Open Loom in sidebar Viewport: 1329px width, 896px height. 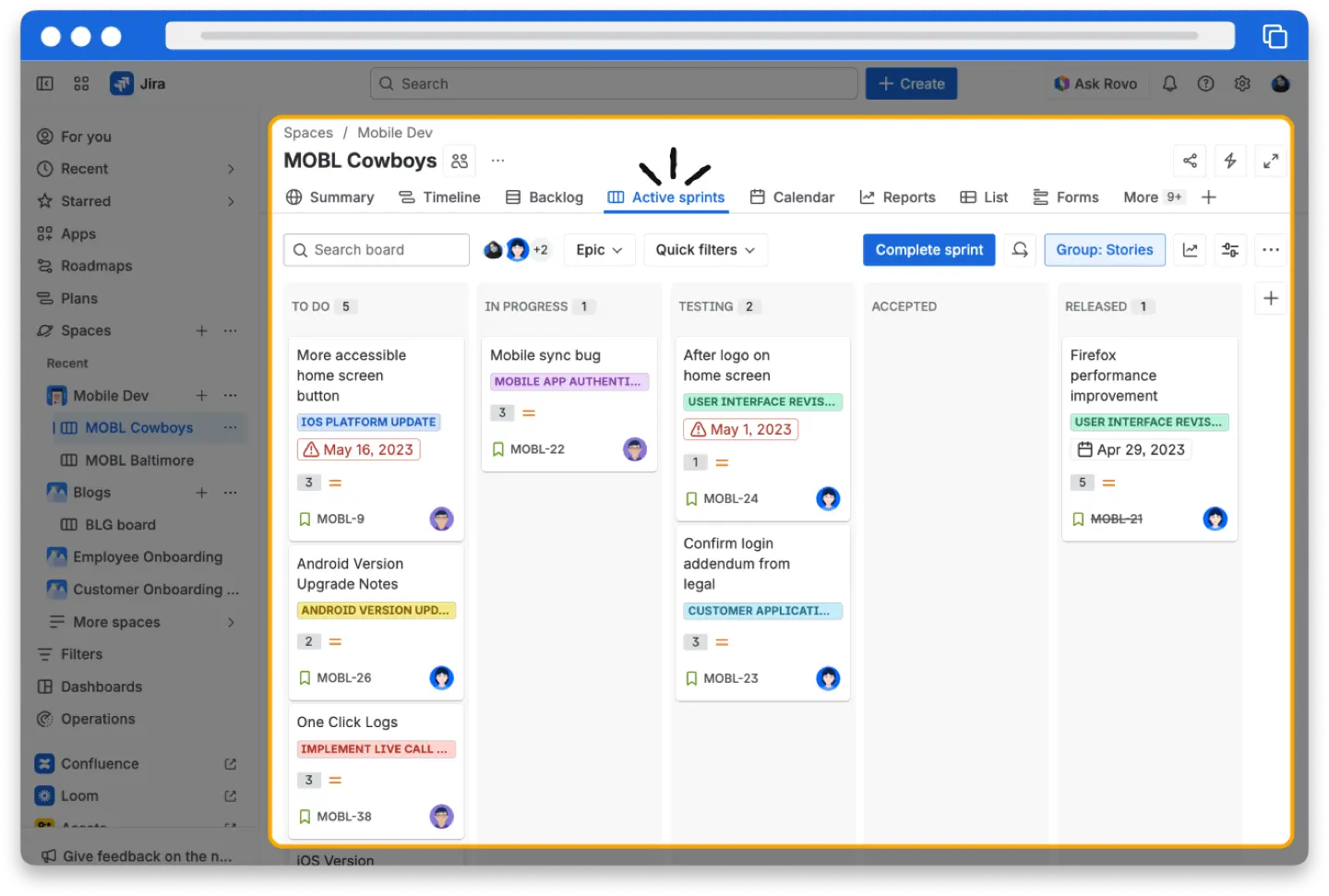(79, 795)
